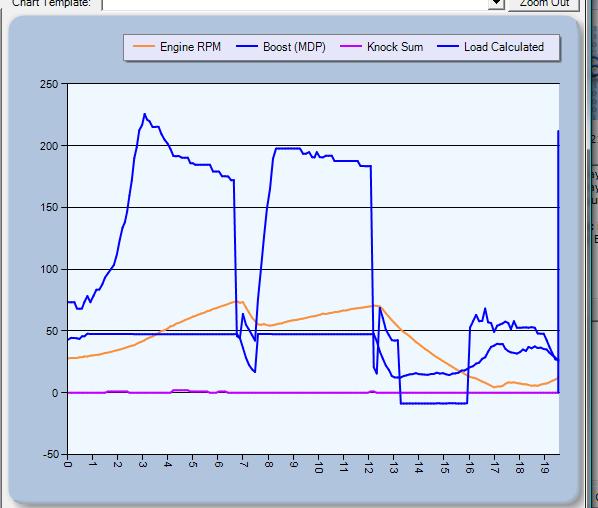Click the Zoom Out button
The width and height of the screenshot is (598, 508).
pyautogui.click(x=544, y=4)
